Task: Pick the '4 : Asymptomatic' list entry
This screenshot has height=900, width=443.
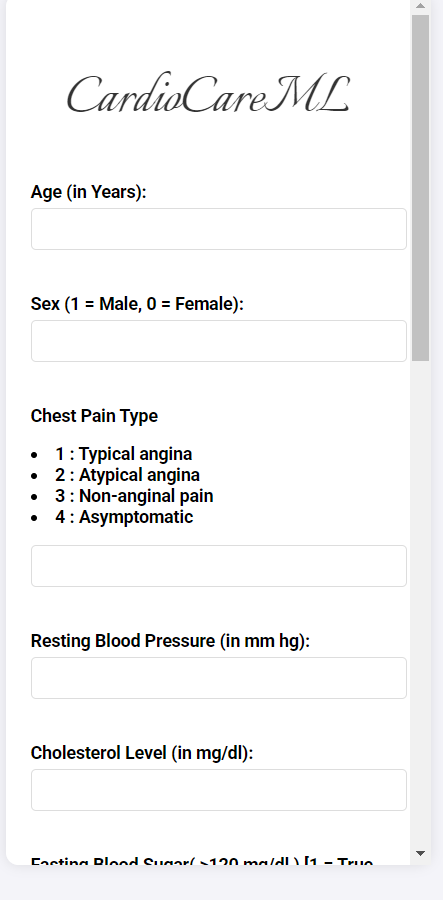Action: (x=124, y=517)
